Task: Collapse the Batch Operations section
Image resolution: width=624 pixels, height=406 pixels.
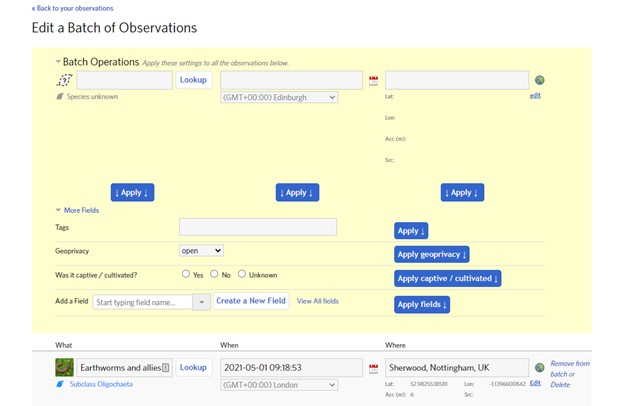Action: [x=58, y=61]
